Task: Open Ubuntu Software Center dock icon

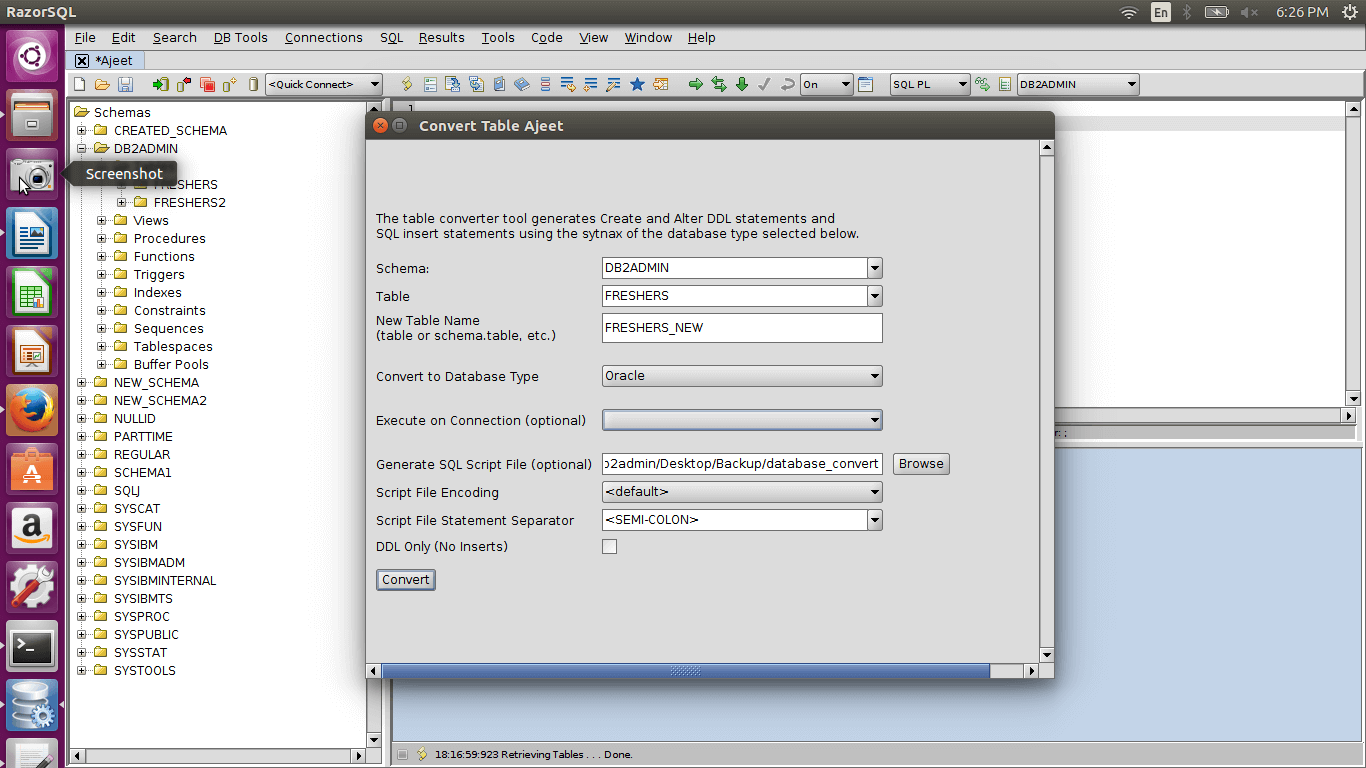Action: 33,469
